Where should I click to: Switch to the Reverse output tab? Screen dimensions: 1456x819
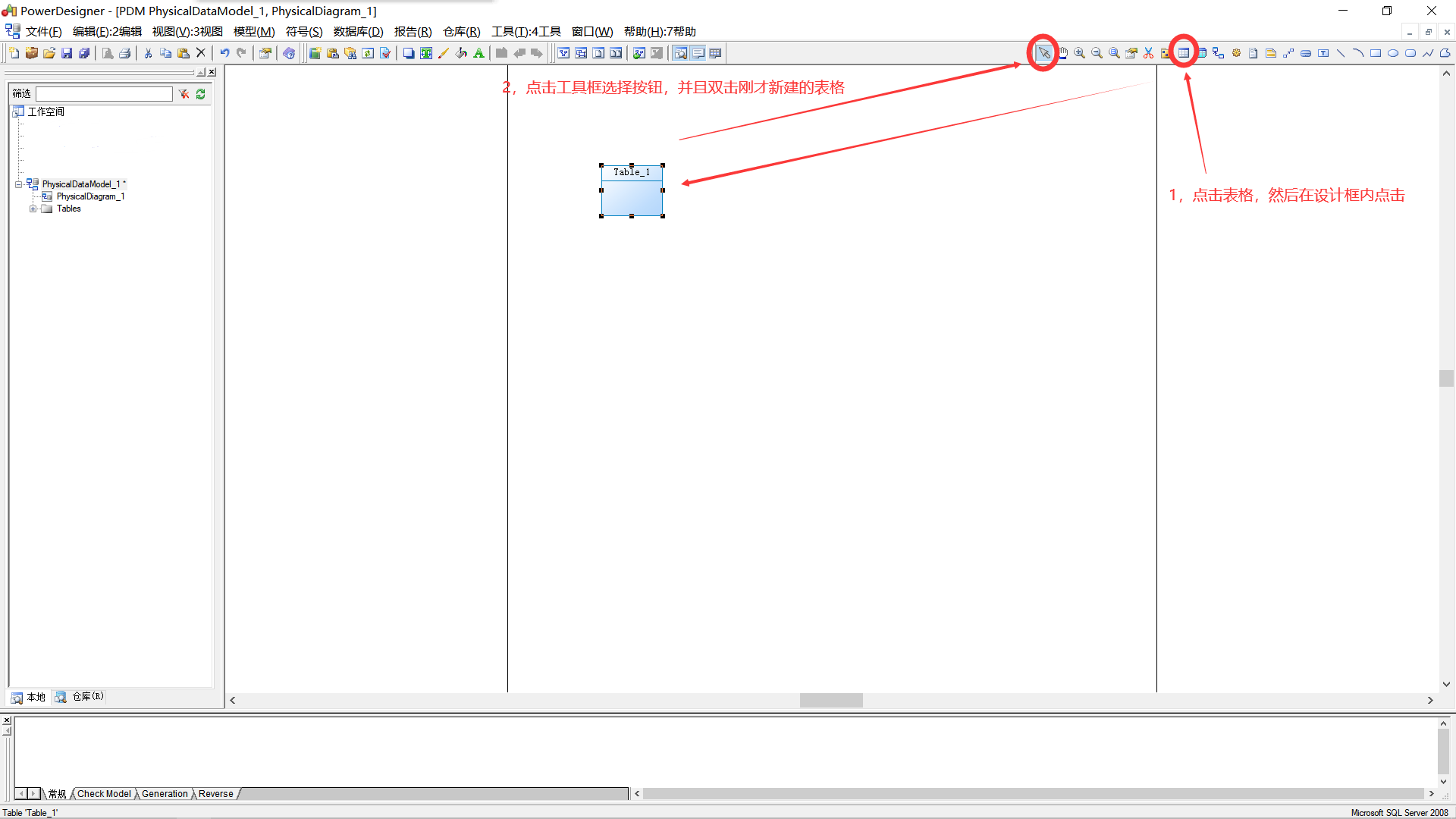tap(216, 794)
